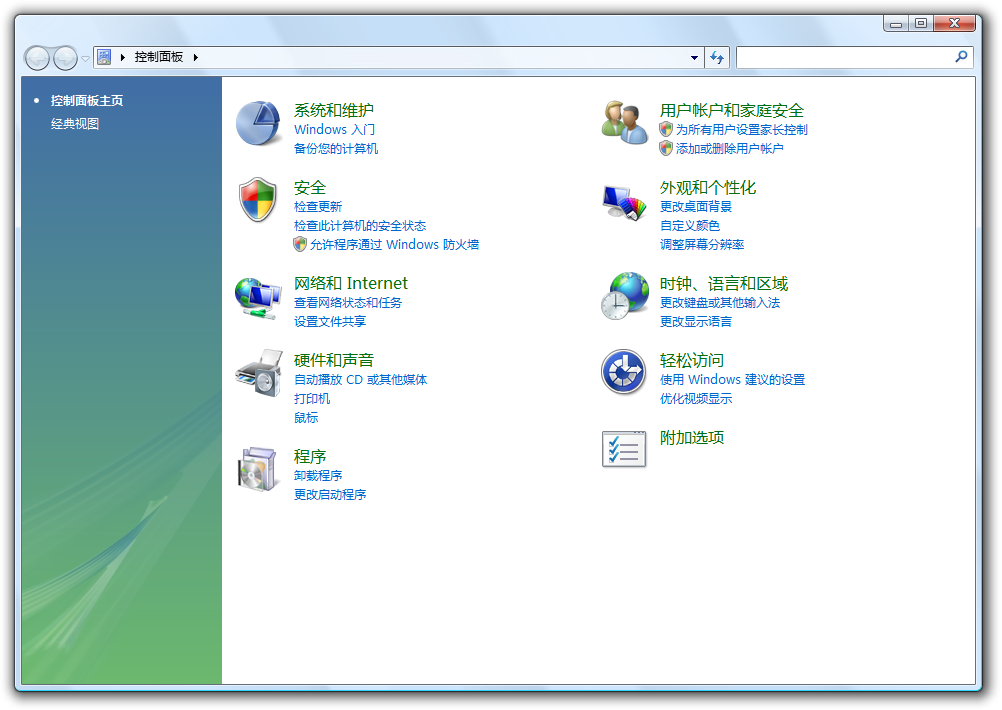Click 允许程序通过 Windows 防火墙 link

point(394,244)
